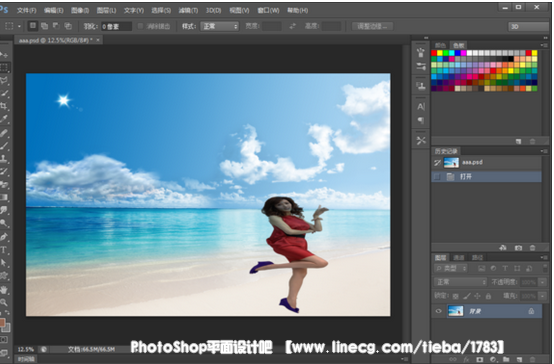Toggle filter for pixel layers icon
Screen dimensions: 554x364
click(481, 269)
